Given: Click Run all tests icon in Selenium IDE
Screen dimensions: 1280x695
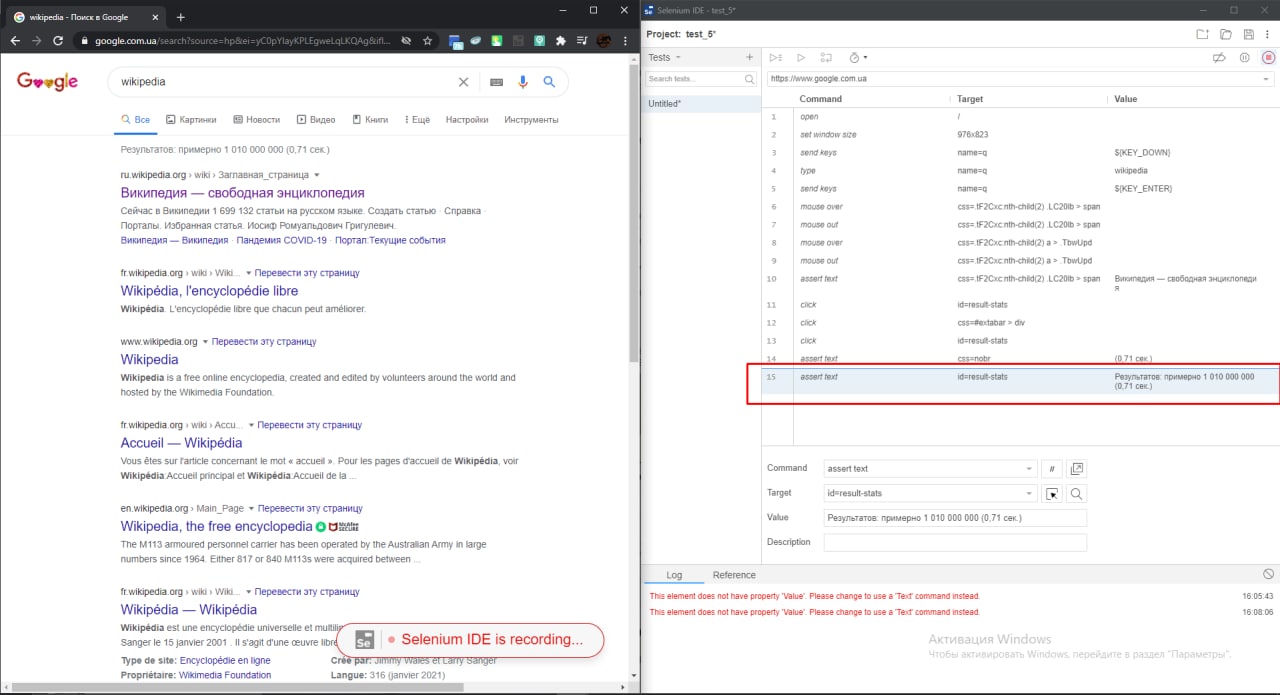Looking at the screenshot, I should click(x=776, y=58).
